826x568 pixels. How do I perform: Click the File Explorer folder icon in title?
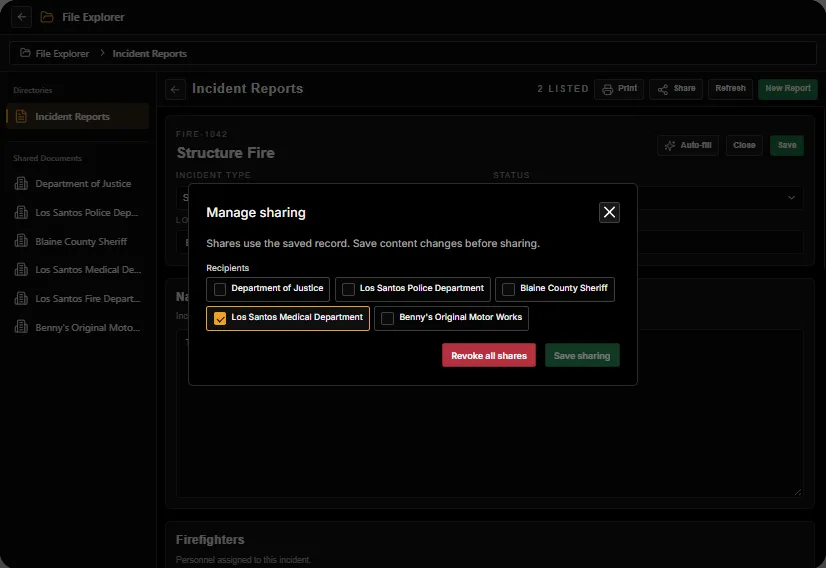[x=47, y=17]
